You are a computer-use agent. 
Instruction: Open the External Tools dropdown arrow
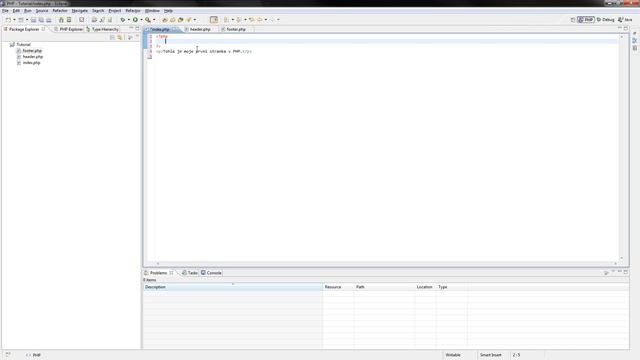[x=154, y=20]
